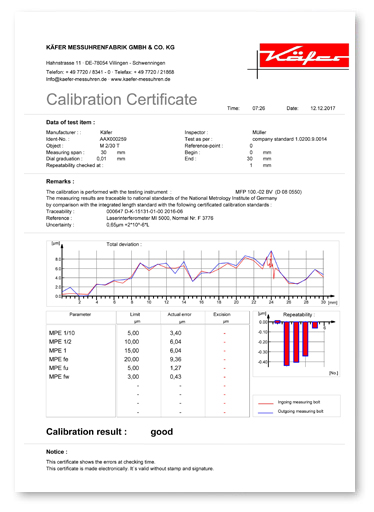Select inspector name 'Müller'

pyautogui.click(x=259, y=132)
